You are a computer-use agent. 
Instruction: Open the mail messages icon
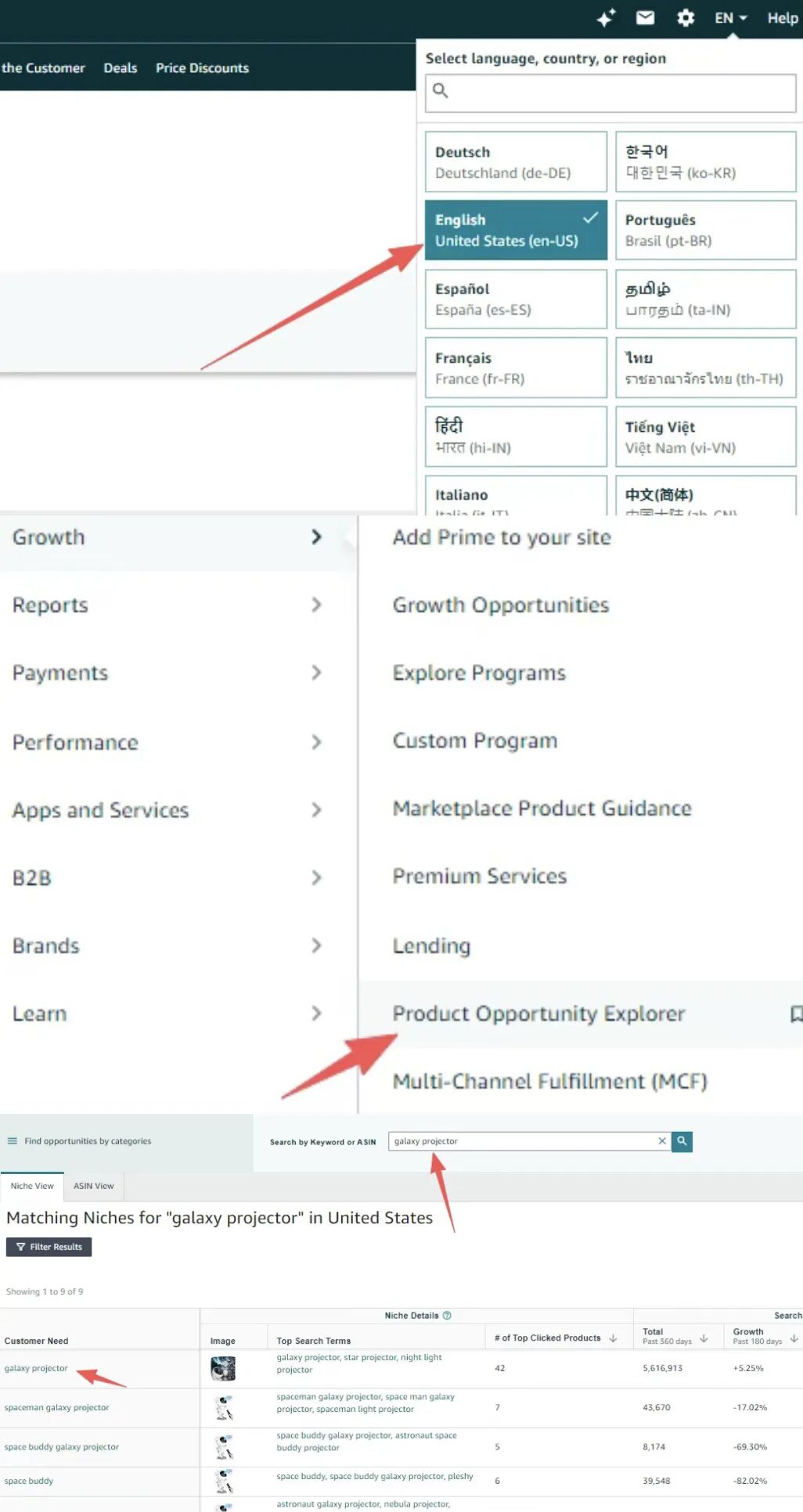coord(645,18)
